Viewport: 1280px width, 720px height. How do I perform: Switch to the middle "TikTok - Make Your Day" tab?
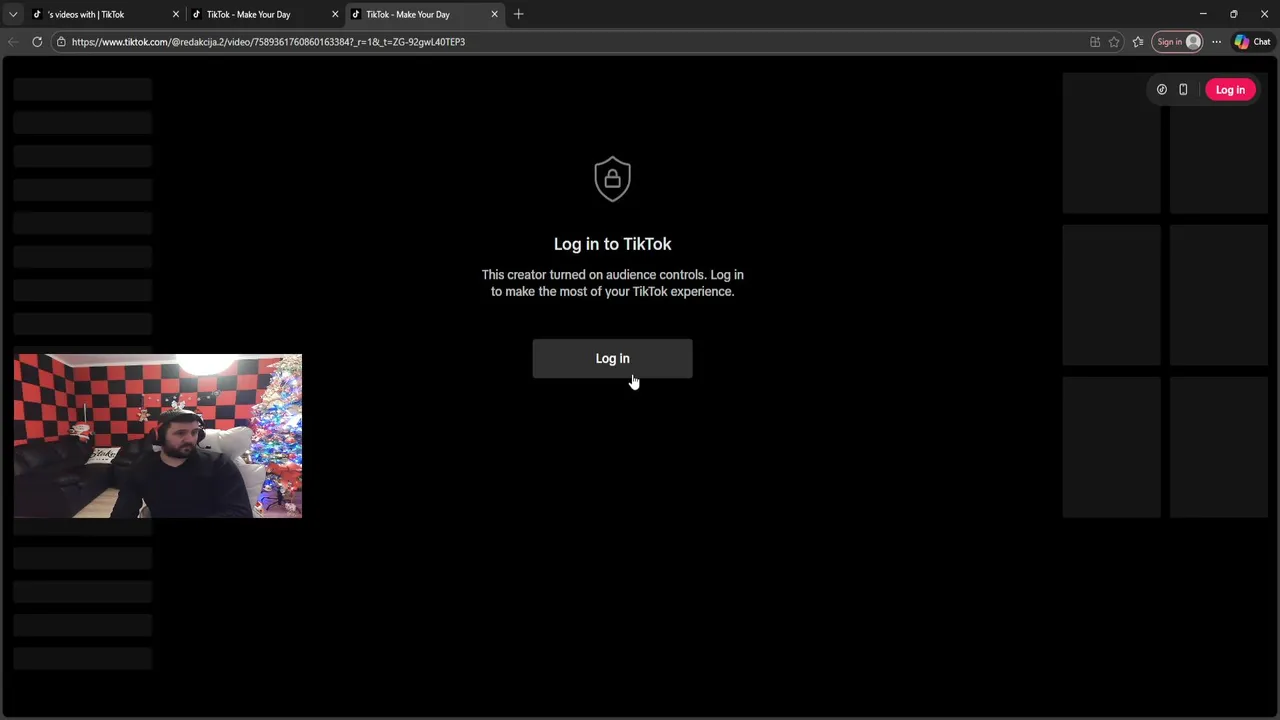265,14
